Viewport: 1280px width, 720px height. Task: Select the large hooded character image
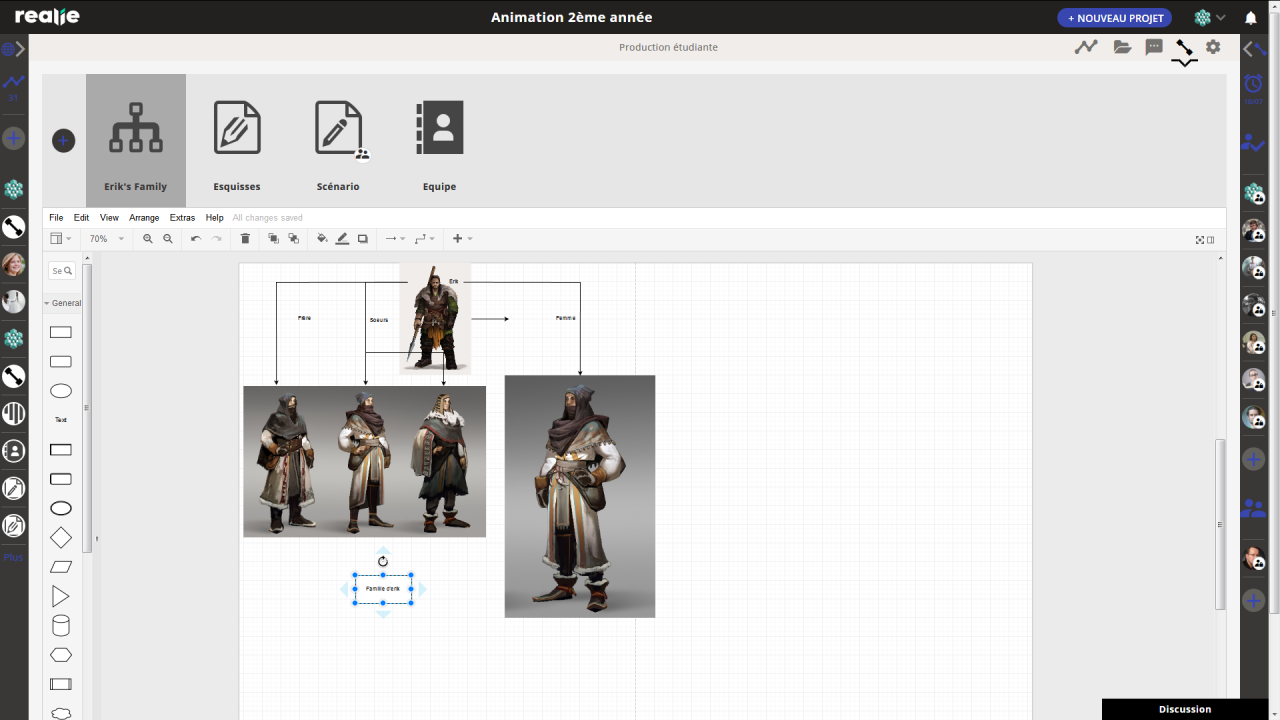tap(580, 496)
